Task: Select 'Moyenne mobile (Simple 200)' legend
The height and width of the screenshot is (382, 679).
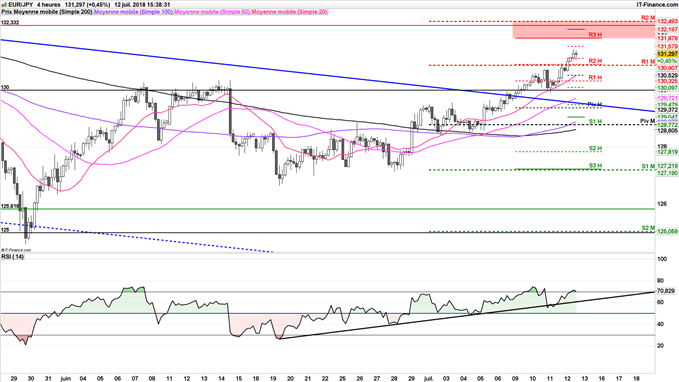Action: click(52, 12)
